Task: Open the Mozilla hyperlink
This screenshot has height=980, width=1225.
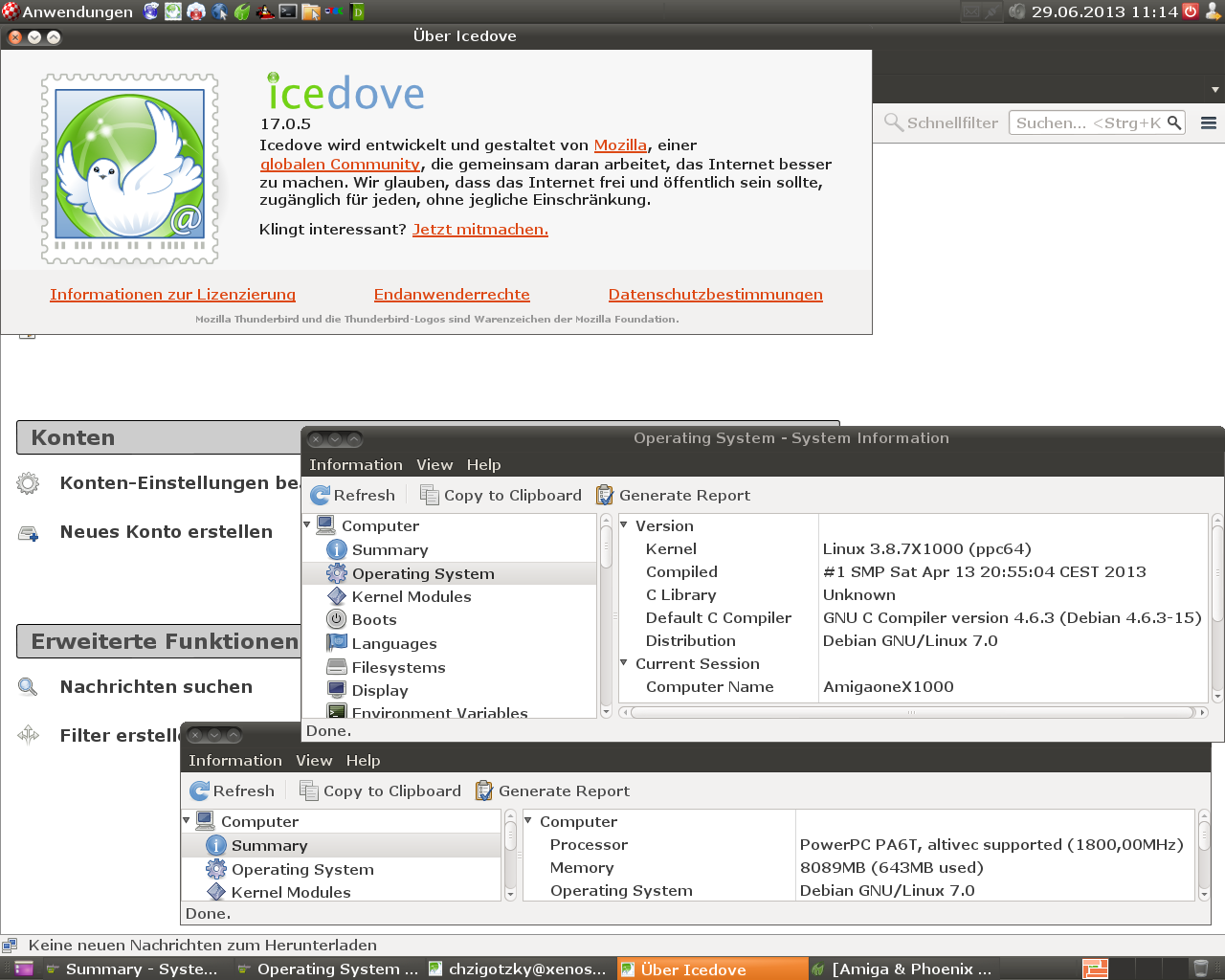Action: (x=620, y=145)
